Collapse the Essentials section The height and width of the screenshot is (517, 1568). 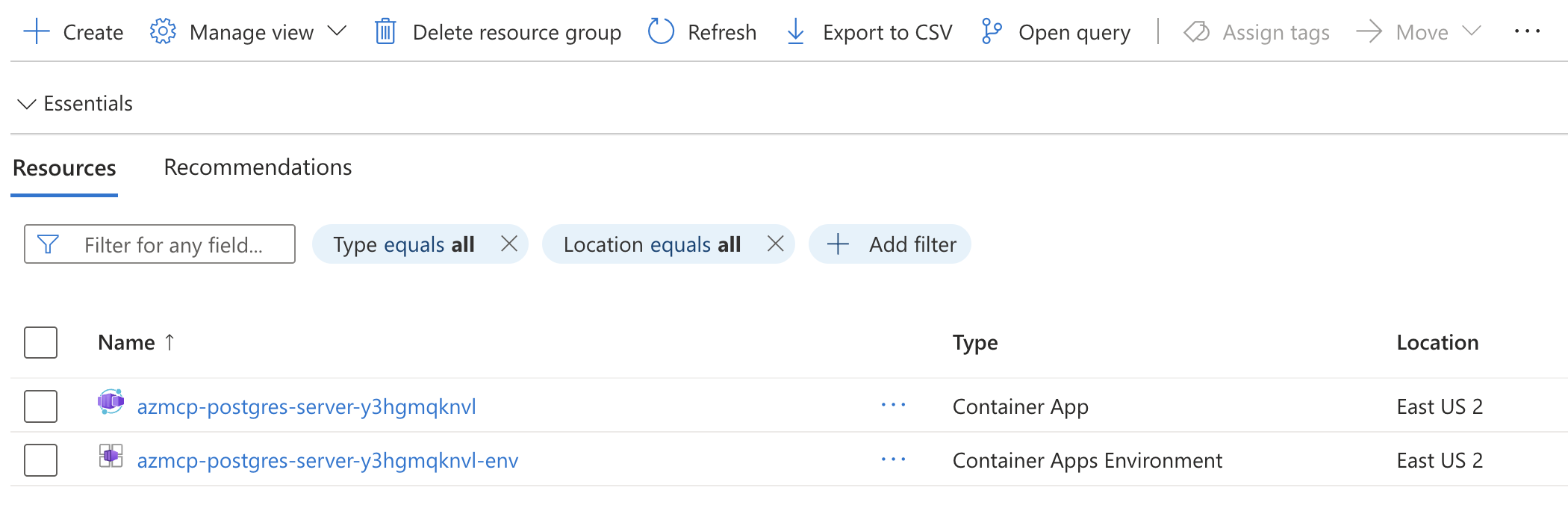pyautogui.click(x=27, y=104)
